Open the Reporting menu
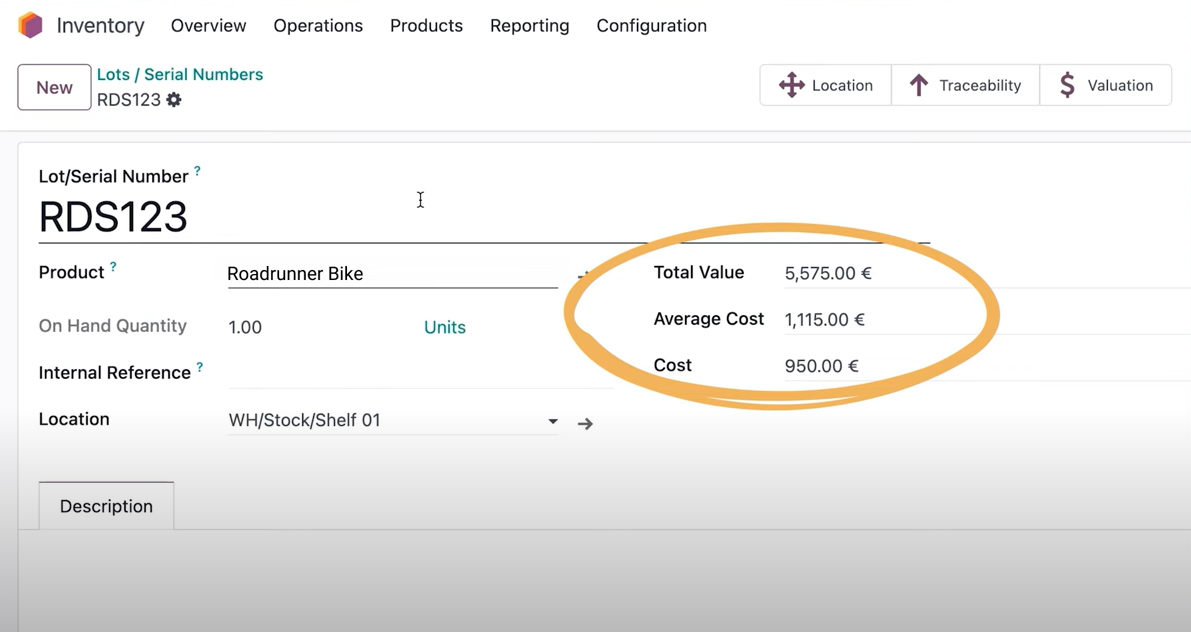The image size is (1191, 632). pyautogui.click(x=529, y=26)
